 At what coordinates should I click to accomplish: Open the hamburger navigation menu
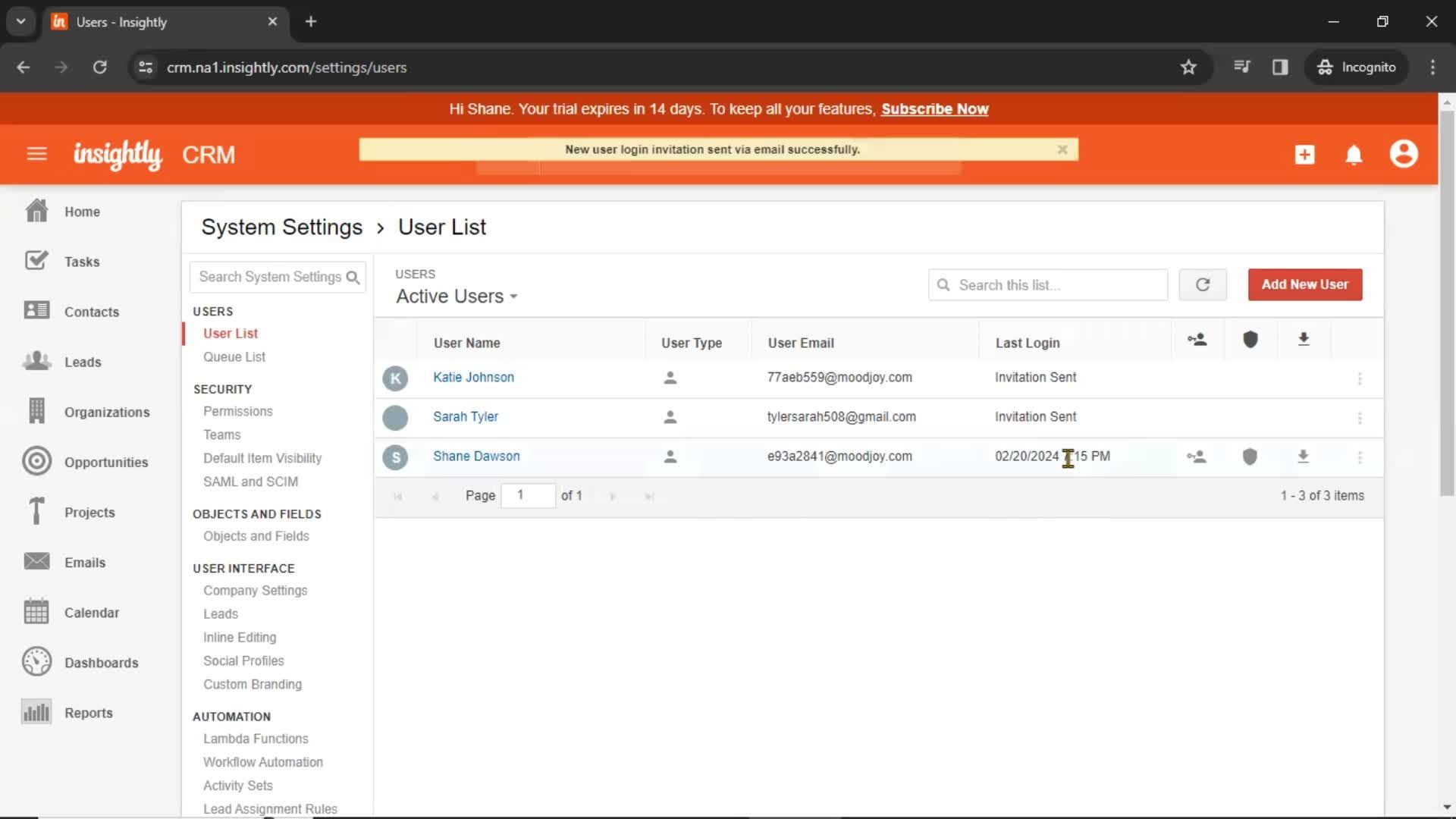(x=36, y=154)
